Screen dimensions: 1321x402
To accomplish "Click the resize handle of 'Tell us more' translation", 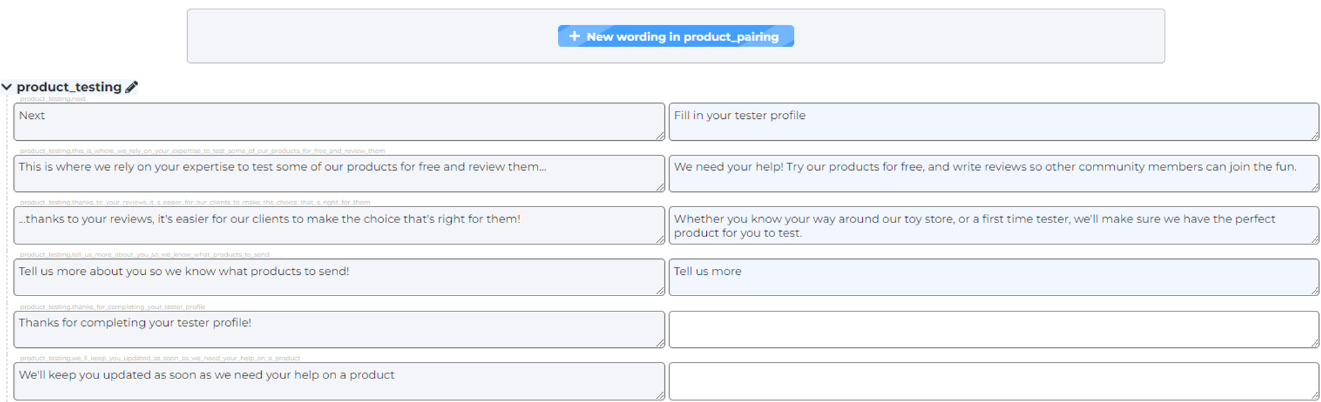I will click(x=1314, y=291).
